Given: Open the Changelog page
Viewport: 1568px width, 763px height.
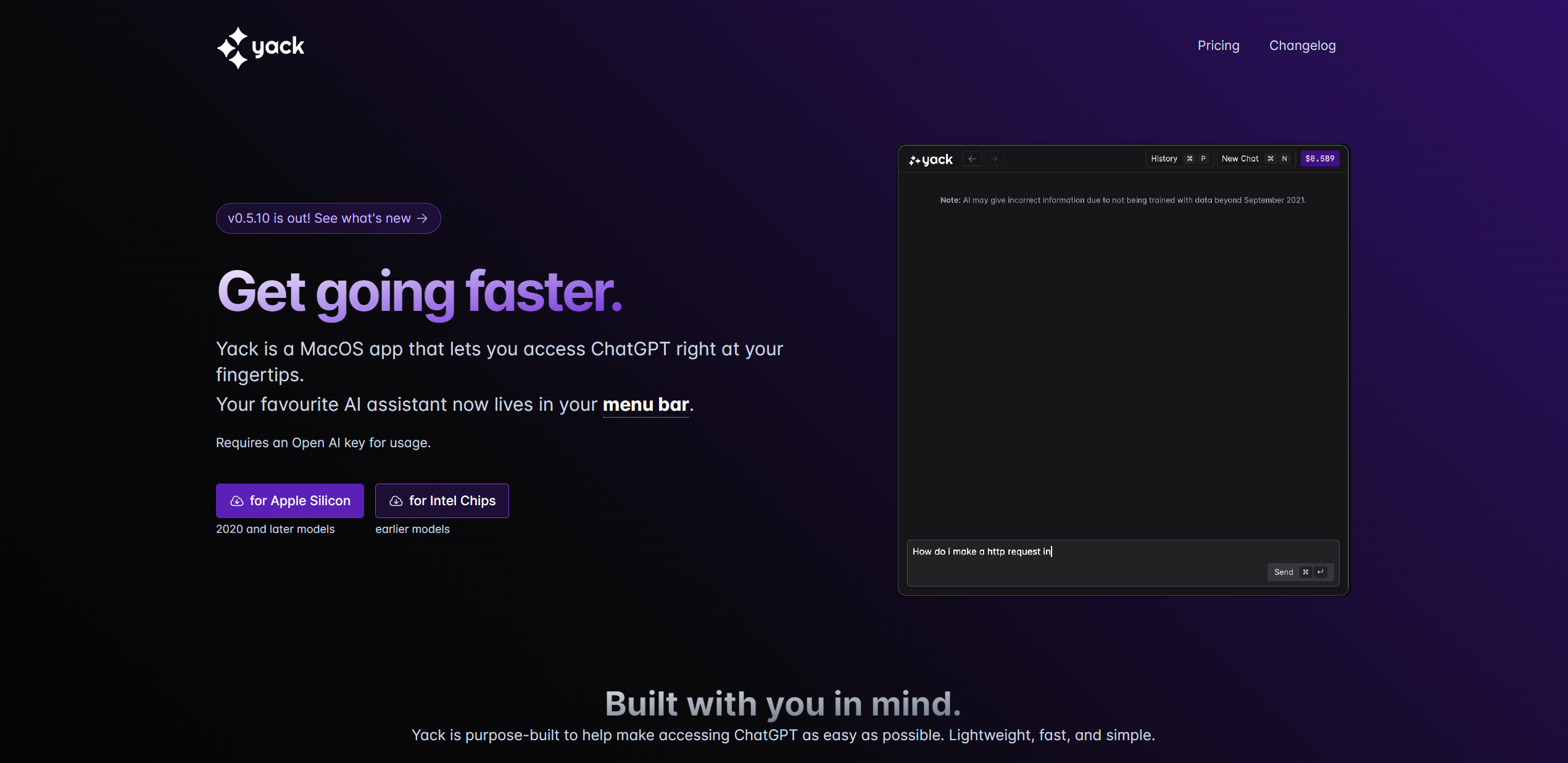Looking at the screenshot, I should [x=1302, y=46].
